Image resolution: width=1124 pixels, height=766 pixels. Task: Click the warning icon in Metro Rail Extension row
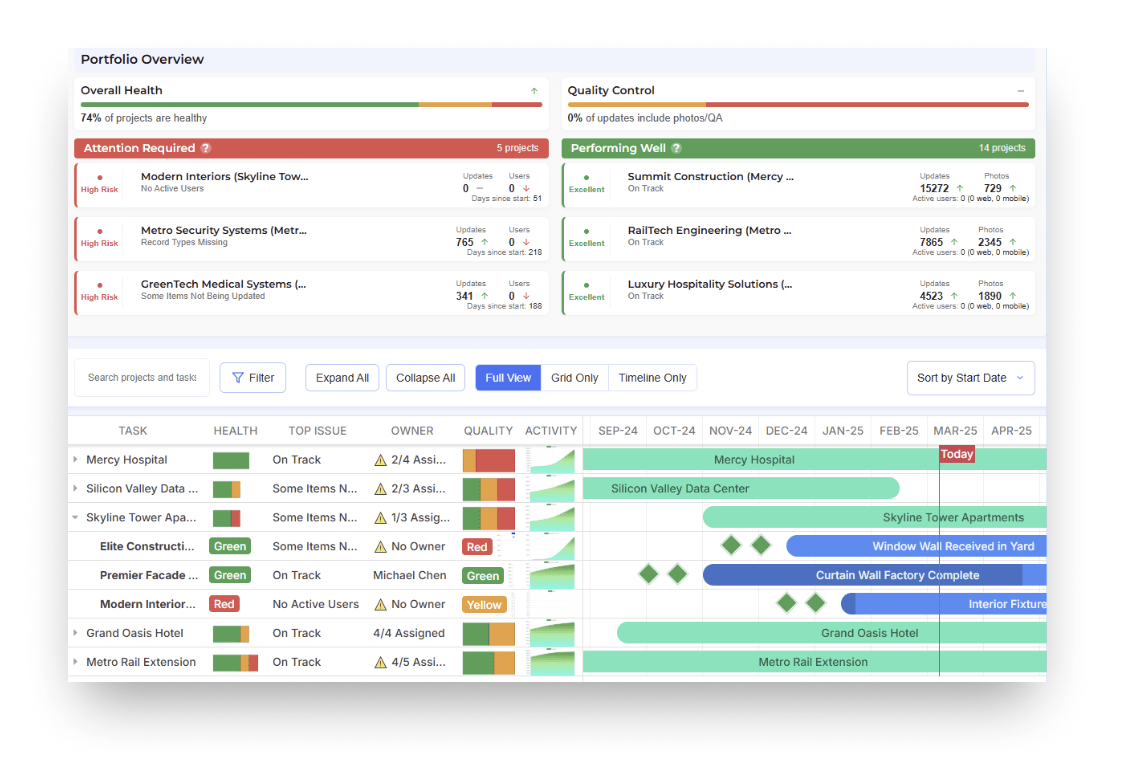[381, 662]
